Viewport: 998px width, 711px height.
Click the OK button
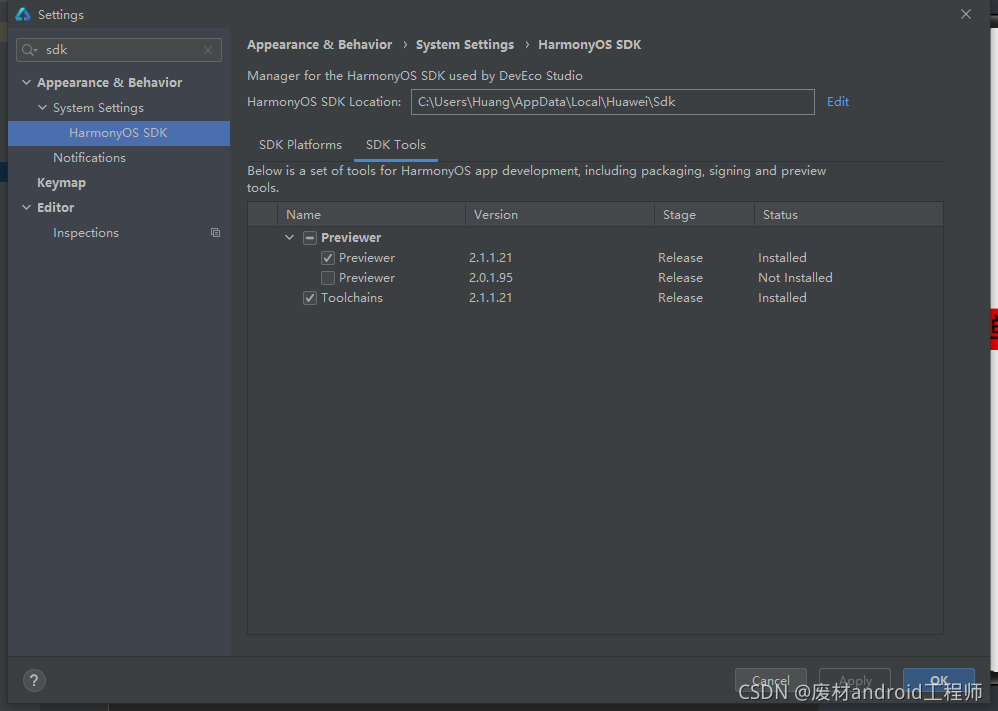click(939, 680)
